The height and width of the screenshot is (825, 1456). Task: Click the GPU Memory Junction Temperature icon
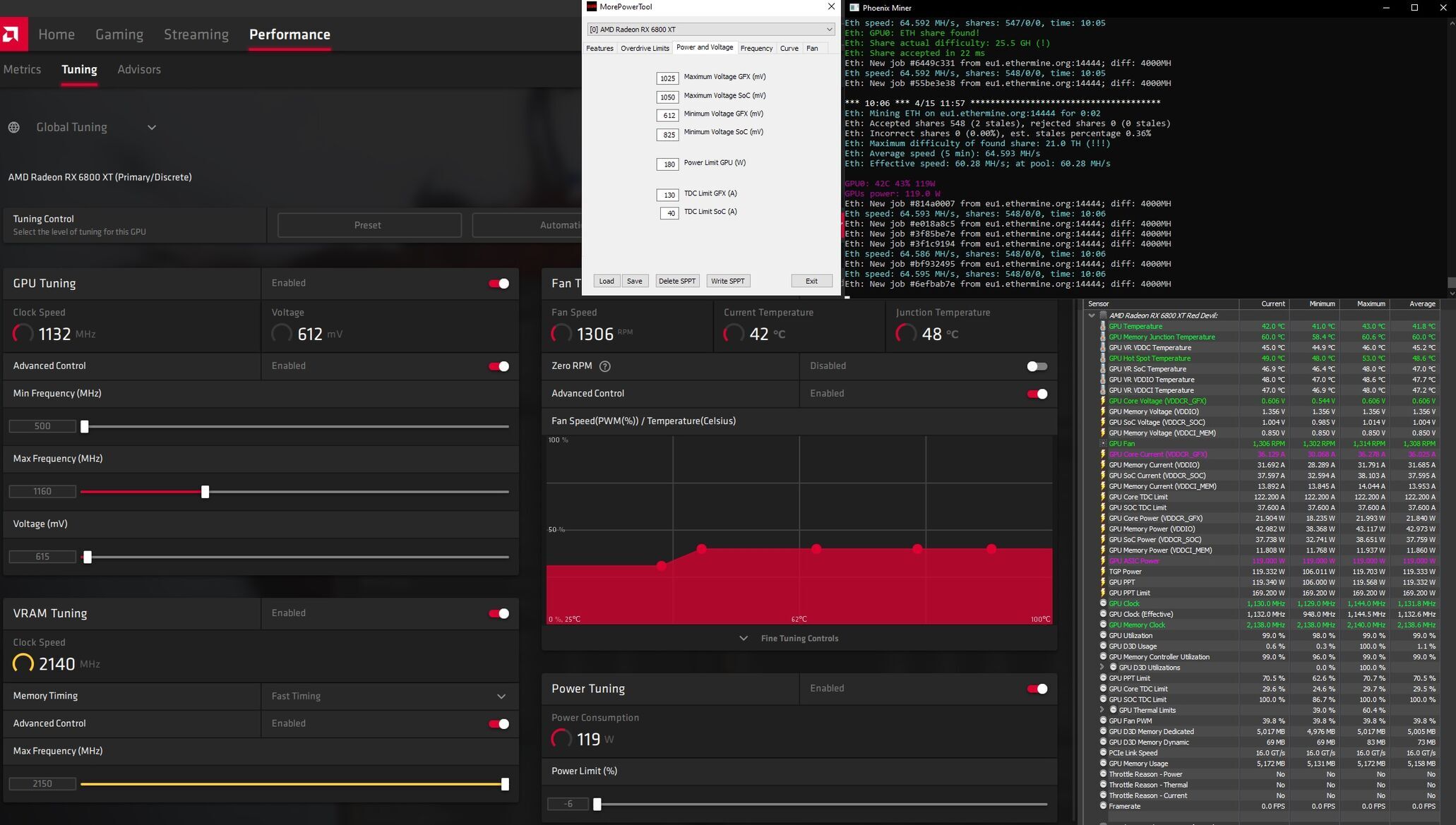click(x=1103, y=337)
